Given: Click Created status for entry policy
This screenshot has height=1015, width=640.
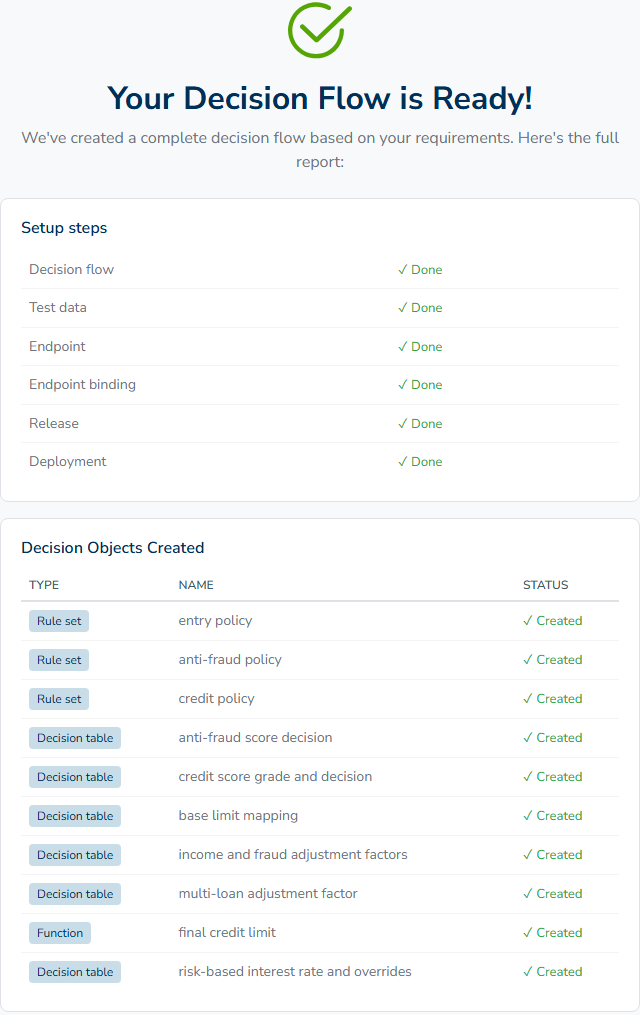Looking at the screenshot, I should (553, 621).
